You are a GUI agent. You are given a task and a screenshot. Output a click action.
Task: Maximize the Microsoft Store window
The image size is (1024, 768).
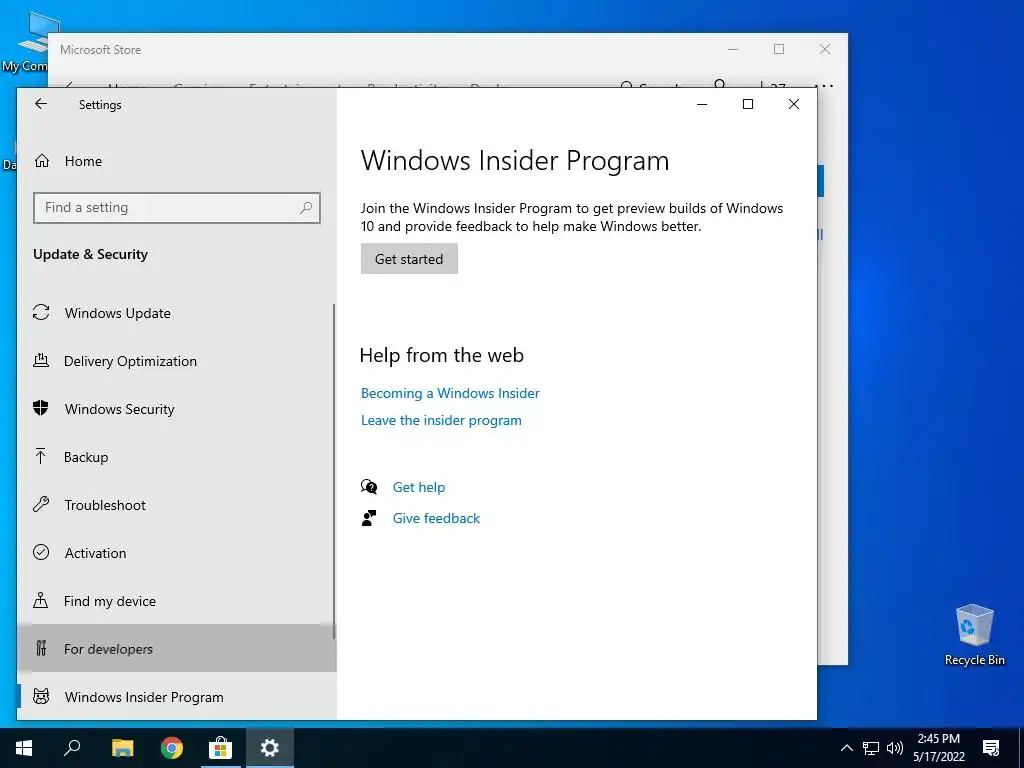[778, 49]
